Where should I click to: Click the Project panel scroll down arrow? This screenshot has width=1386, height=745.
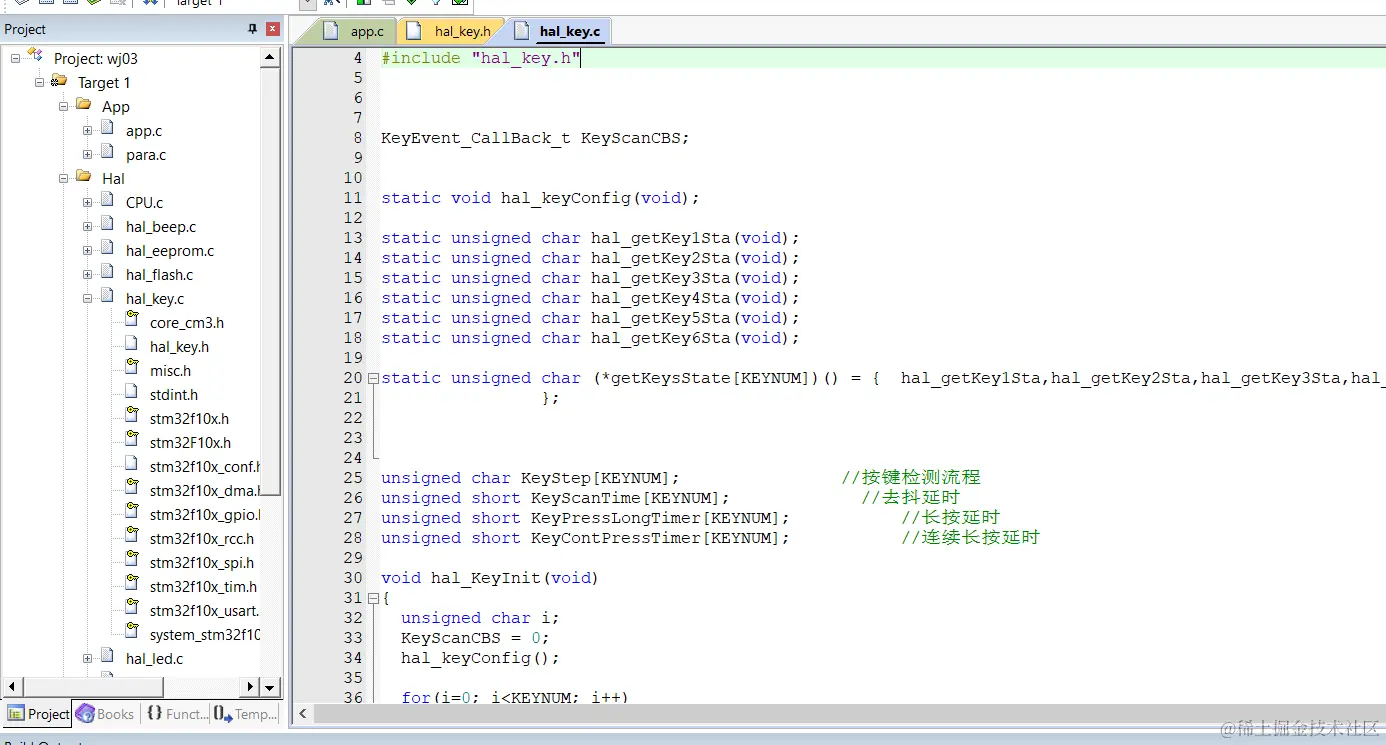coord(271,687)
